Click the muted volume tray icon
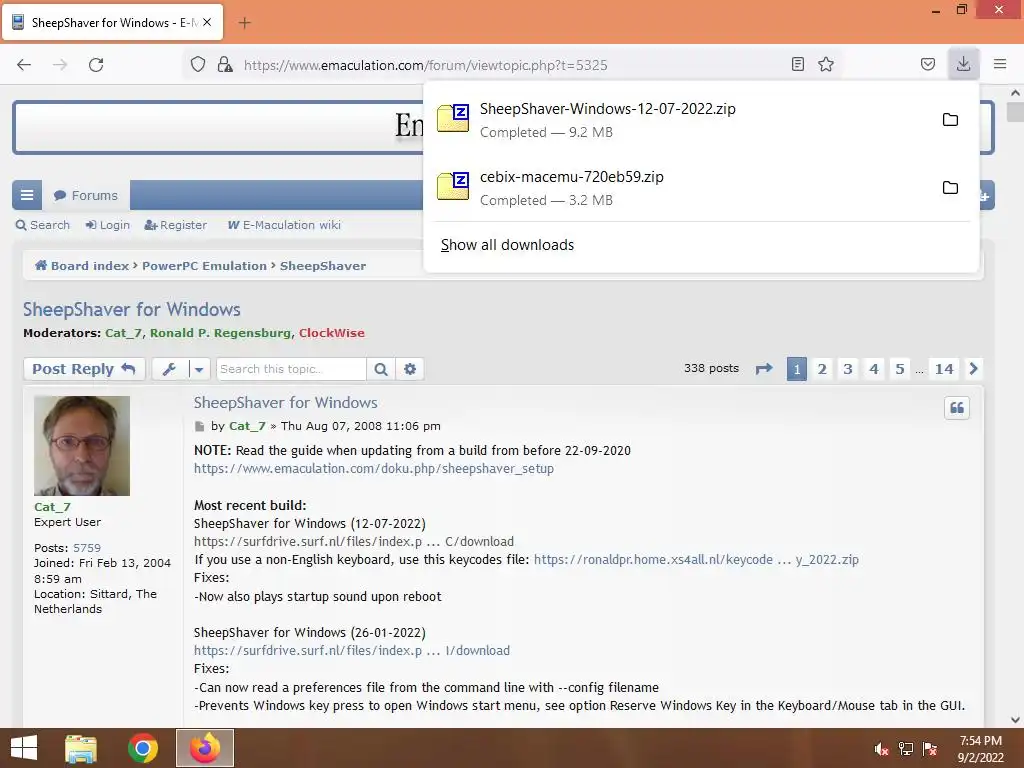This screenshot has width=1024, height=768. click(882, 748)
